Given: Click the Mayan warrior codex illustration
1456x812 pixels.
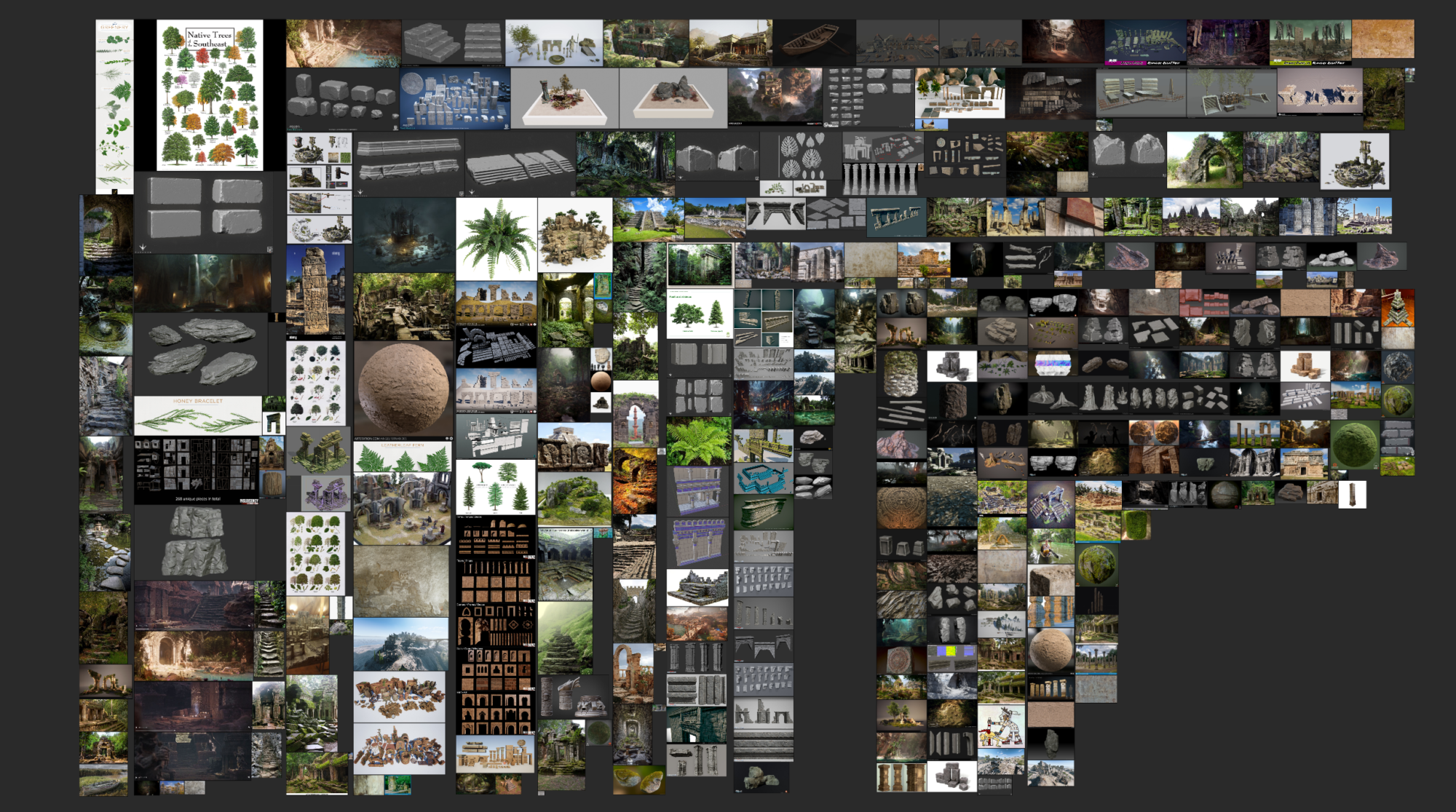Looking at the screenshot, I should (1001, 725).
